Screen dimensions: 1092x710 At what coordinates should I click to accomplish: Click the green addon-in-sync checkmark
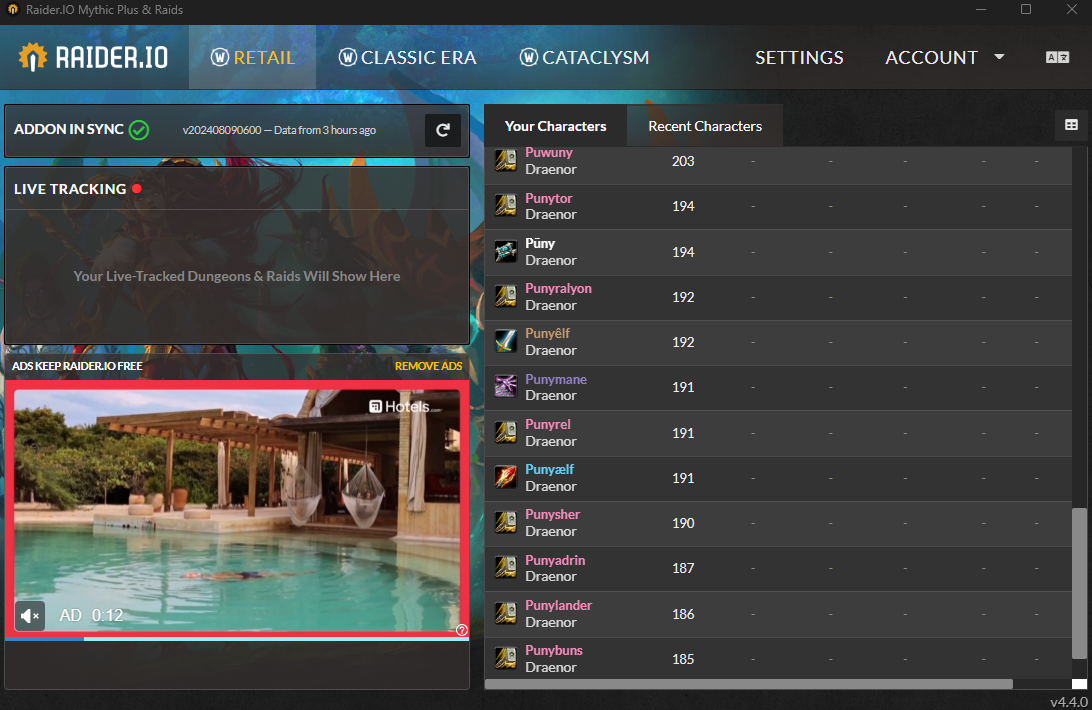coord(139,130)
